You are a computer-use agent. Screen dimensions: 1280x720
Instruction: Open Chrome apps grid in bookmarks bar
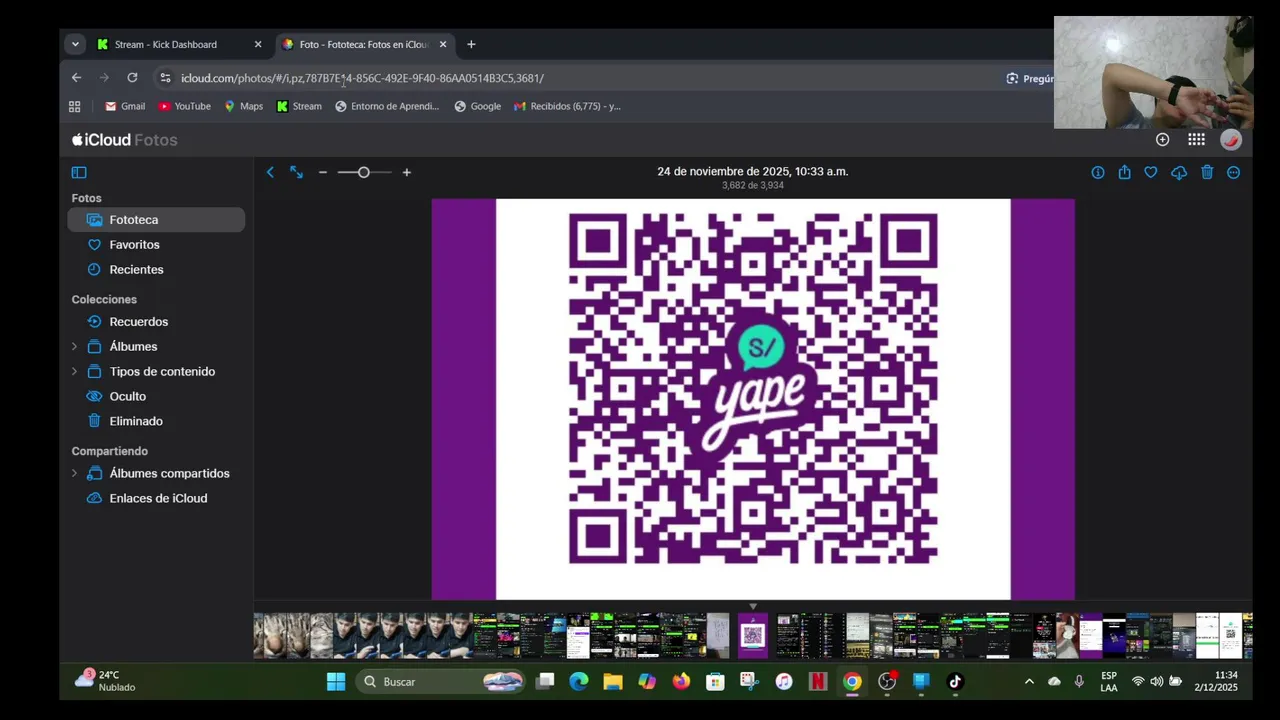tap(74, 106)
